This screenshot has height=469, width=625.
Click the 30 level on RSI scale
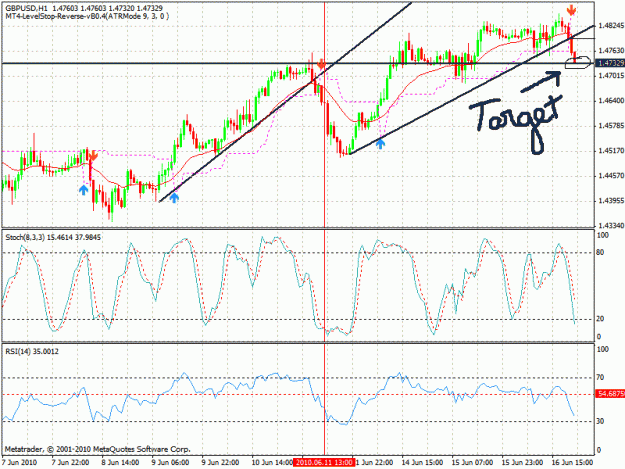600,421
